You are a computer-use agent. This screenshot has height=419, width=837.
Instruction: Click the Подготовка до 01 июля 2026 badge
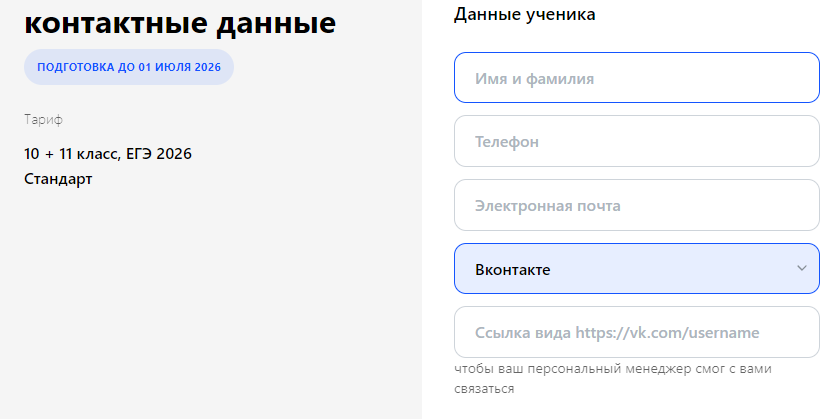click(x=129, y=67)
